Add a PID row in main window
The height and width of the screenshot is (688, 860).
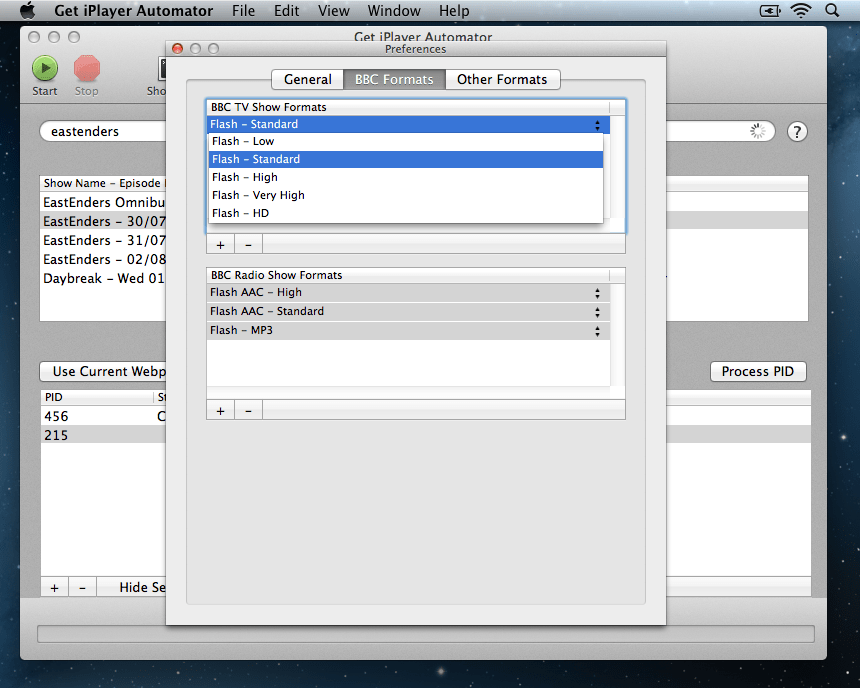(x=54, y=588)
